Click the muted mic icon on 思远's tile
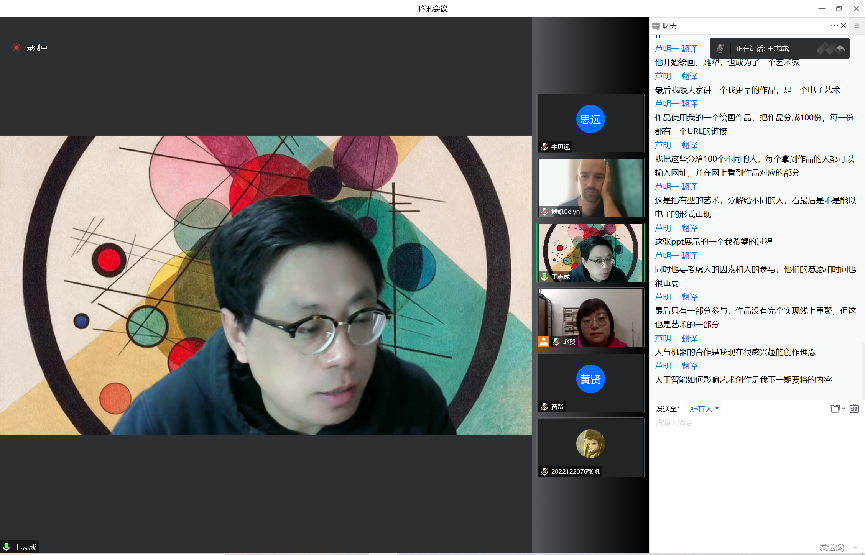This screenshot has height=555, width=865. 544,146
